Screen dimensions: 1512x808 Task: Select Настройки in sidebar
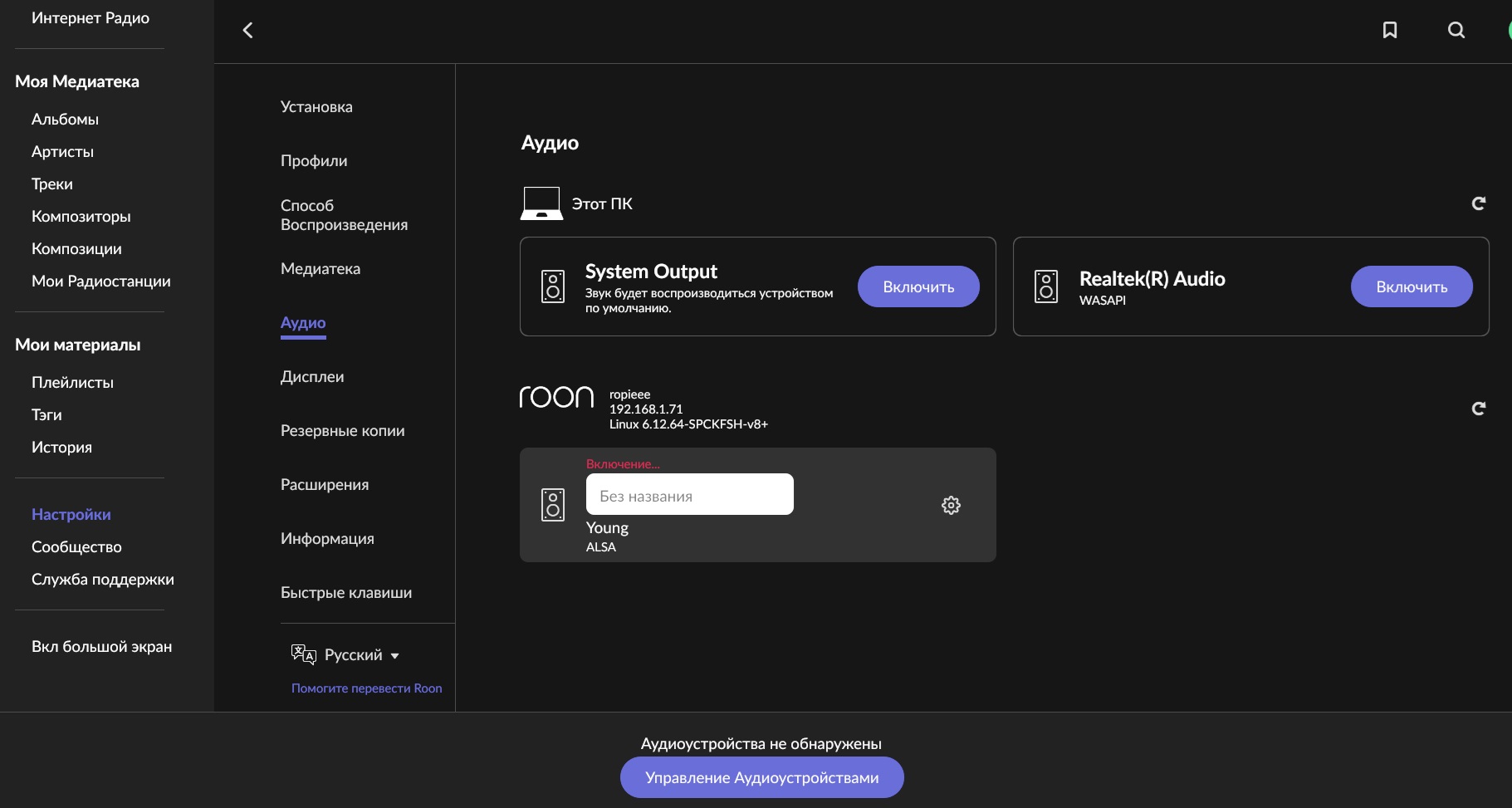pyautogui.click(x=71, y=515)
